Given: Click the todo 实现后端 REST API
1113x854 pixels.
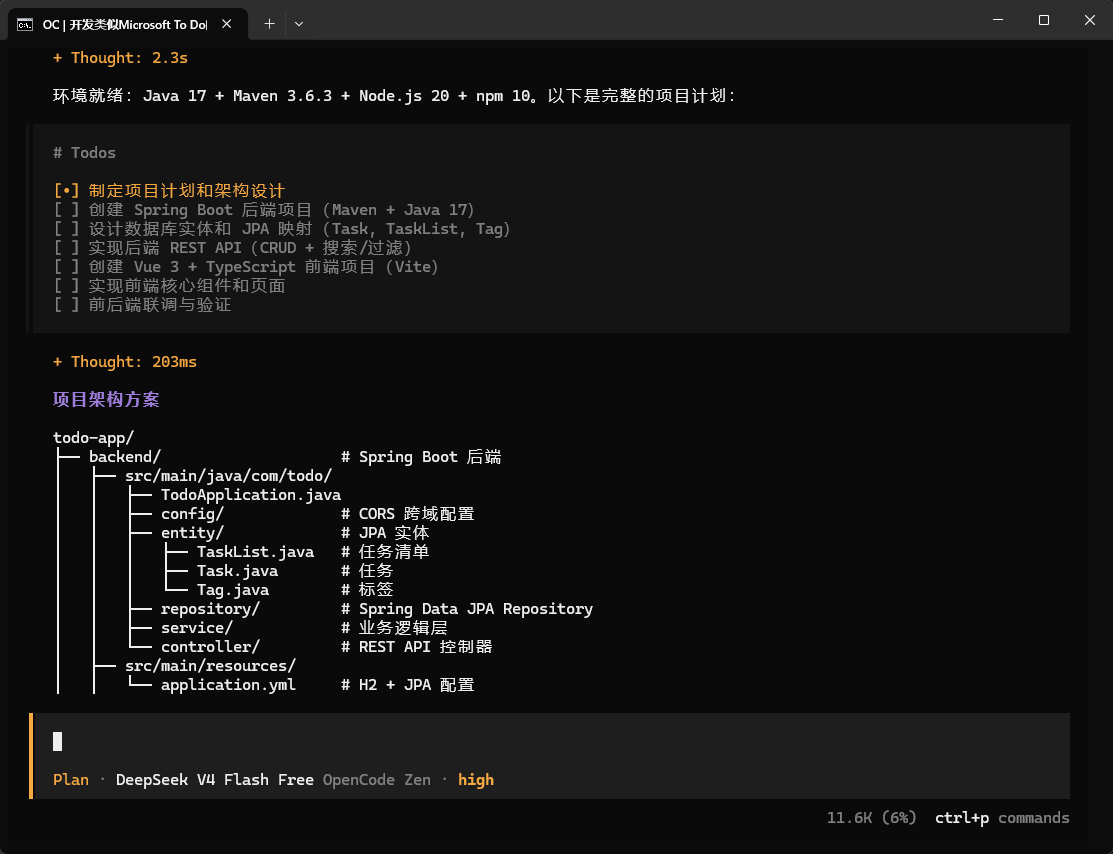Looking at the screenshot, I should coord(233,248).
